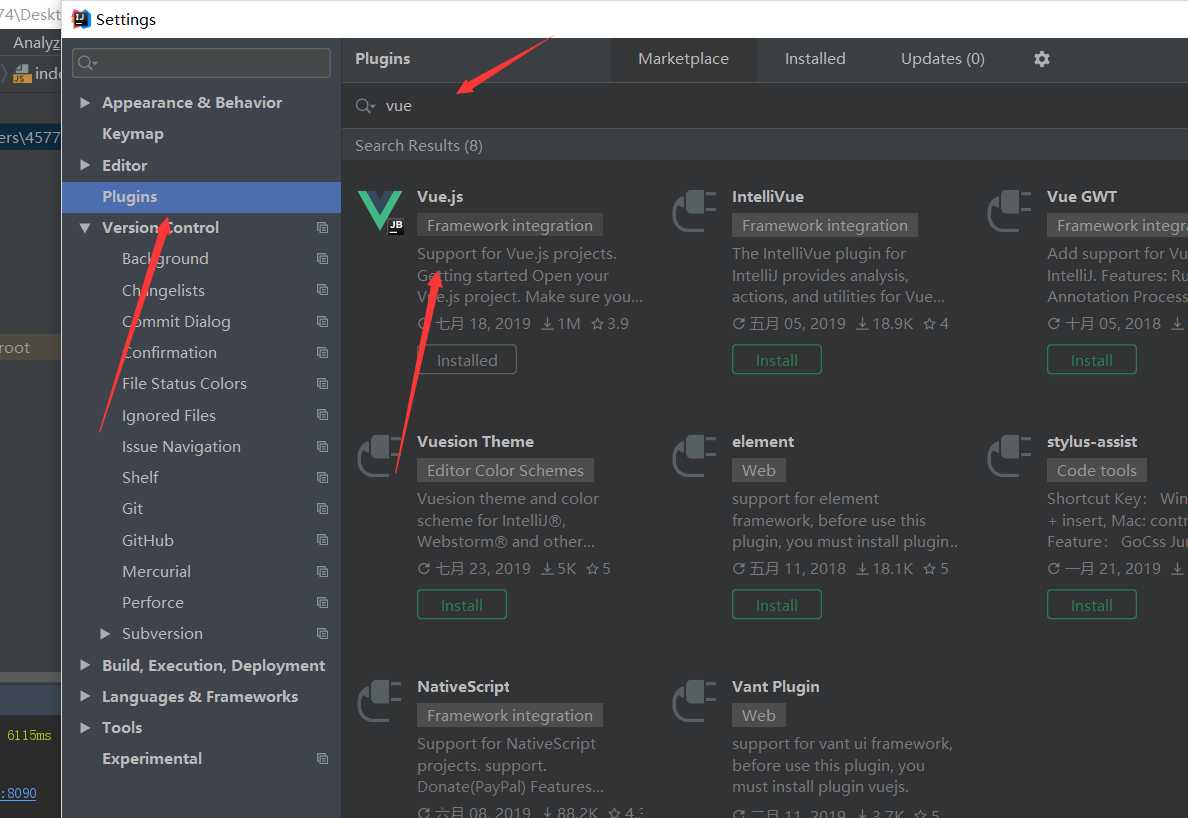The image size is (1188, 818).
Task: Click project-level icon beside File Status Colors
Action: pyautogui.click(x=322, y=383)
